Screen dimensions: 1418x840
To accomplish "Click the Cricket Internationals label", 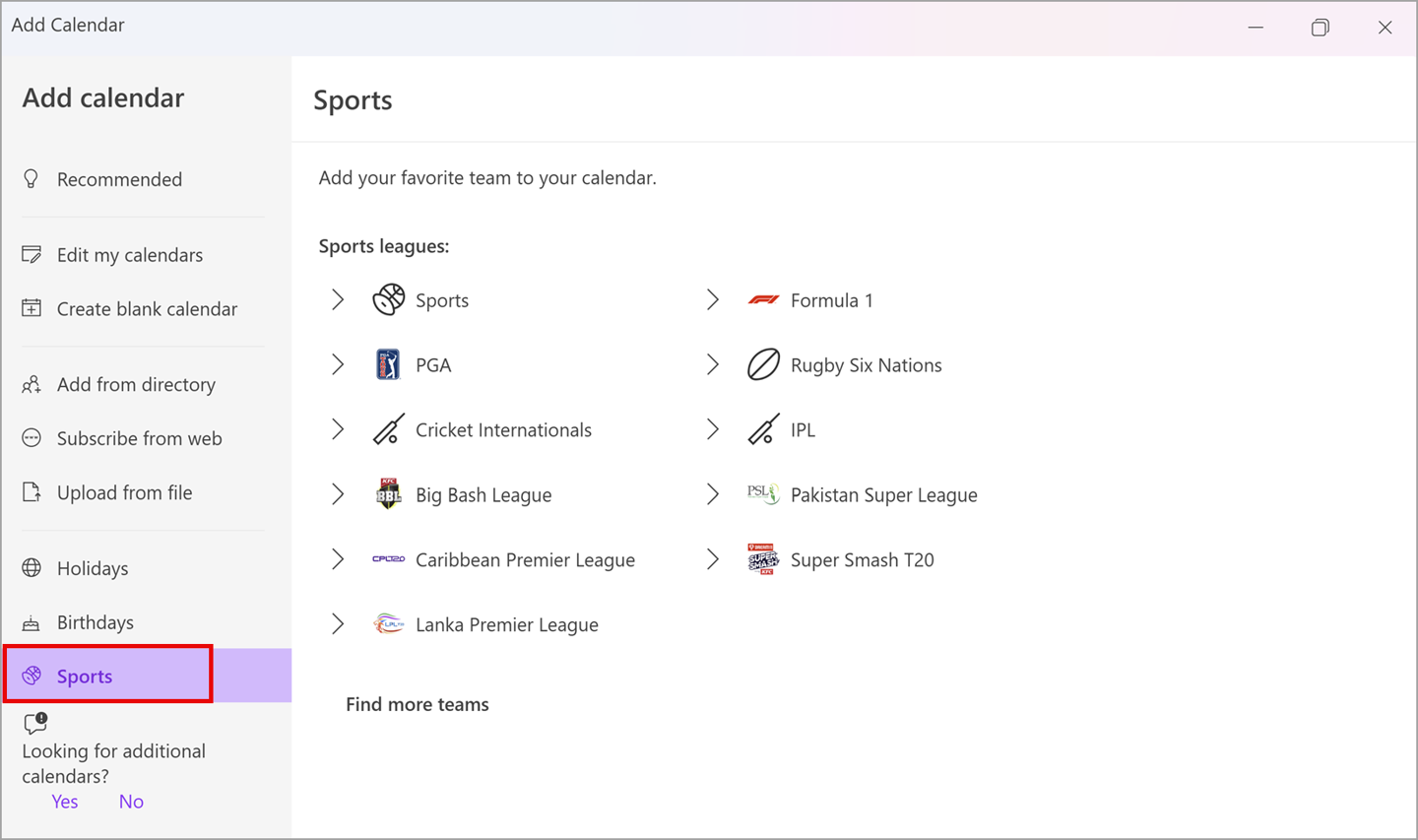I will pyautogui.click(x=503, y=430).
